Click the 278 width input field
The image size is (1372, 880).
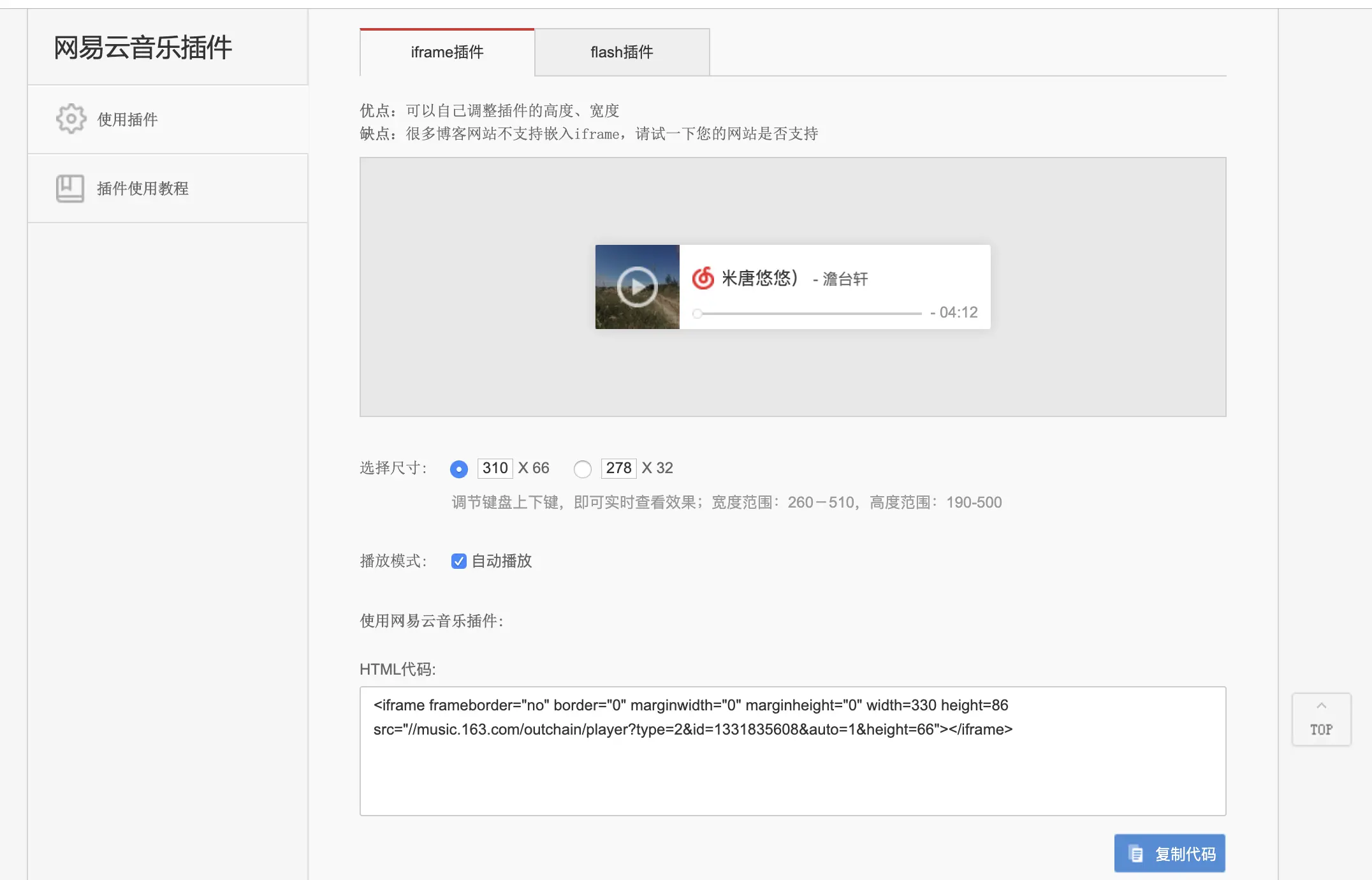(618, 468)
